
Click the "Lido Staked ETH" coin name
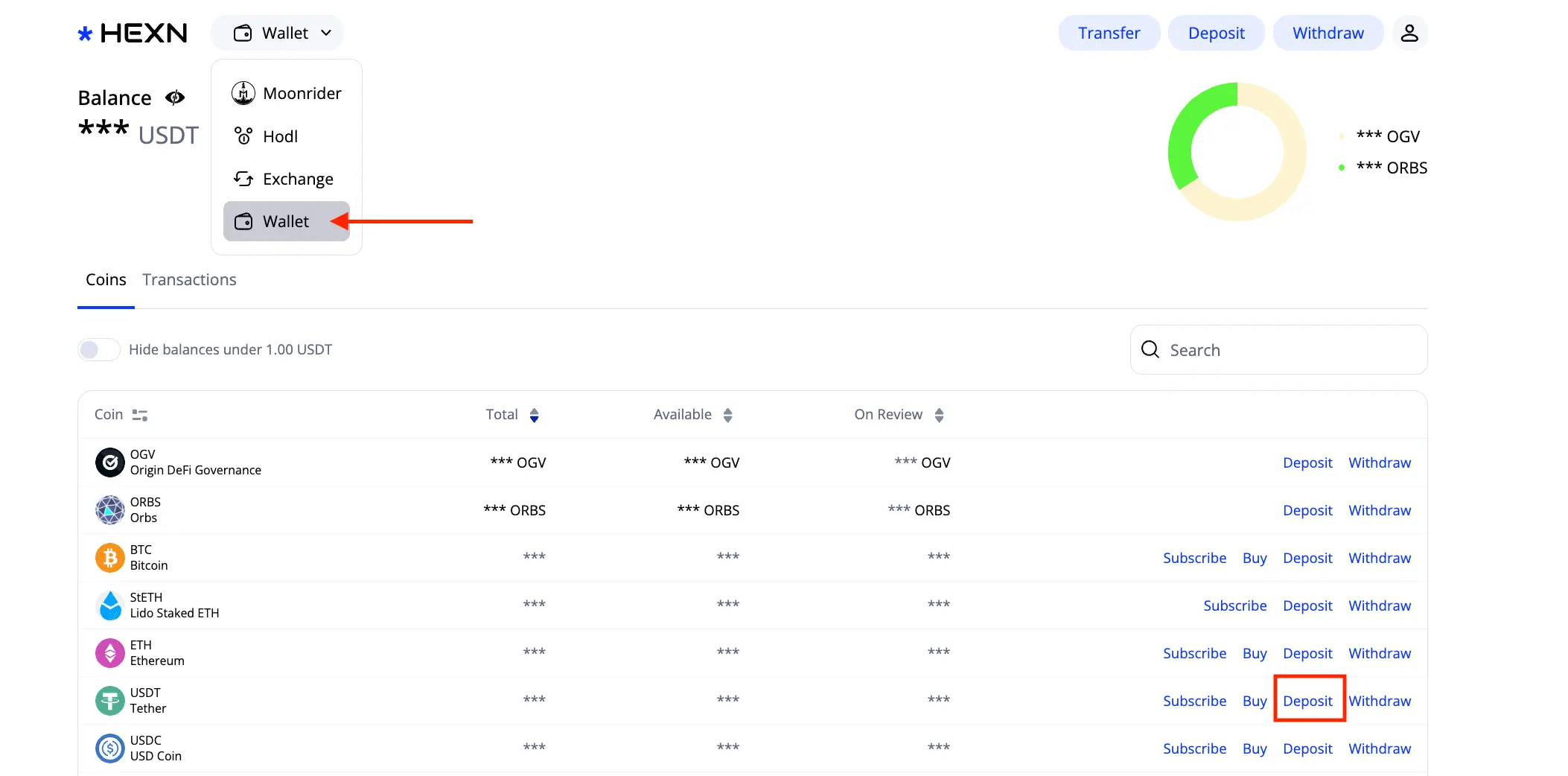coord(175,613)
